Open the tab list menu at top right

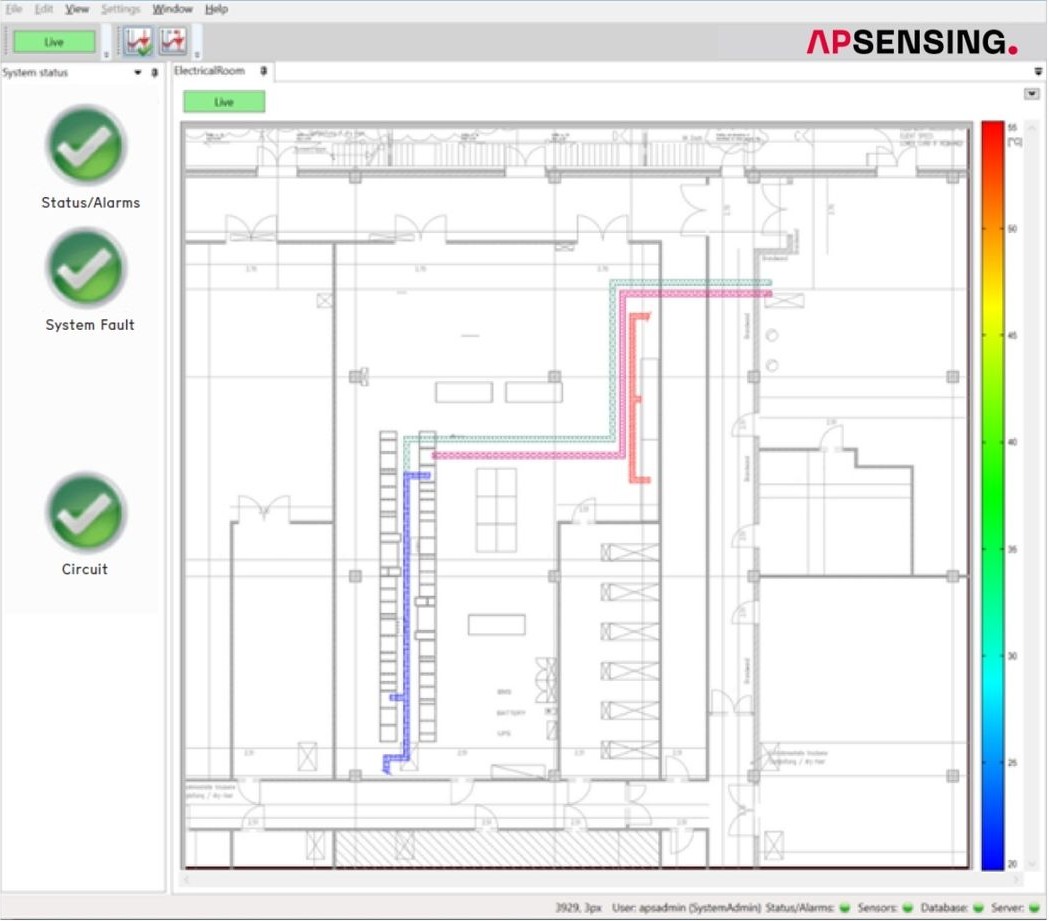point(1036,71)
